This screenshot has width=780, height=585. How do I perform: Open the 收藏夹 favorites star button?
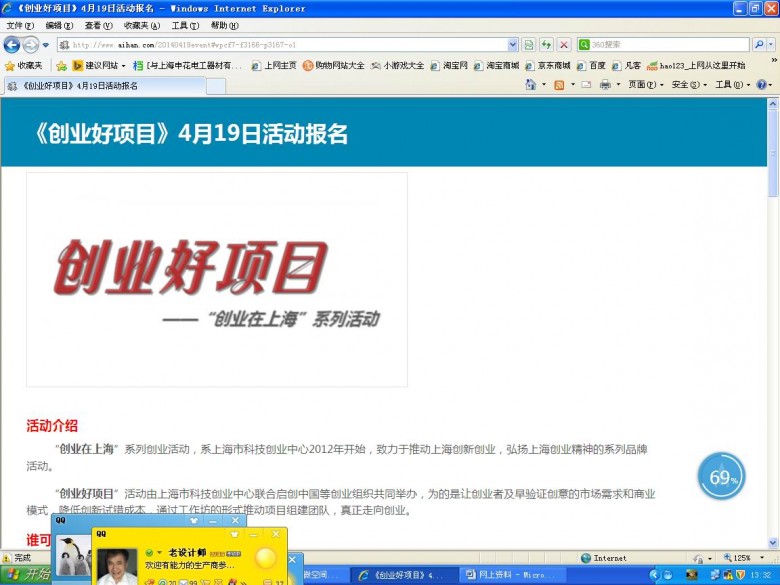click(23, 65)
